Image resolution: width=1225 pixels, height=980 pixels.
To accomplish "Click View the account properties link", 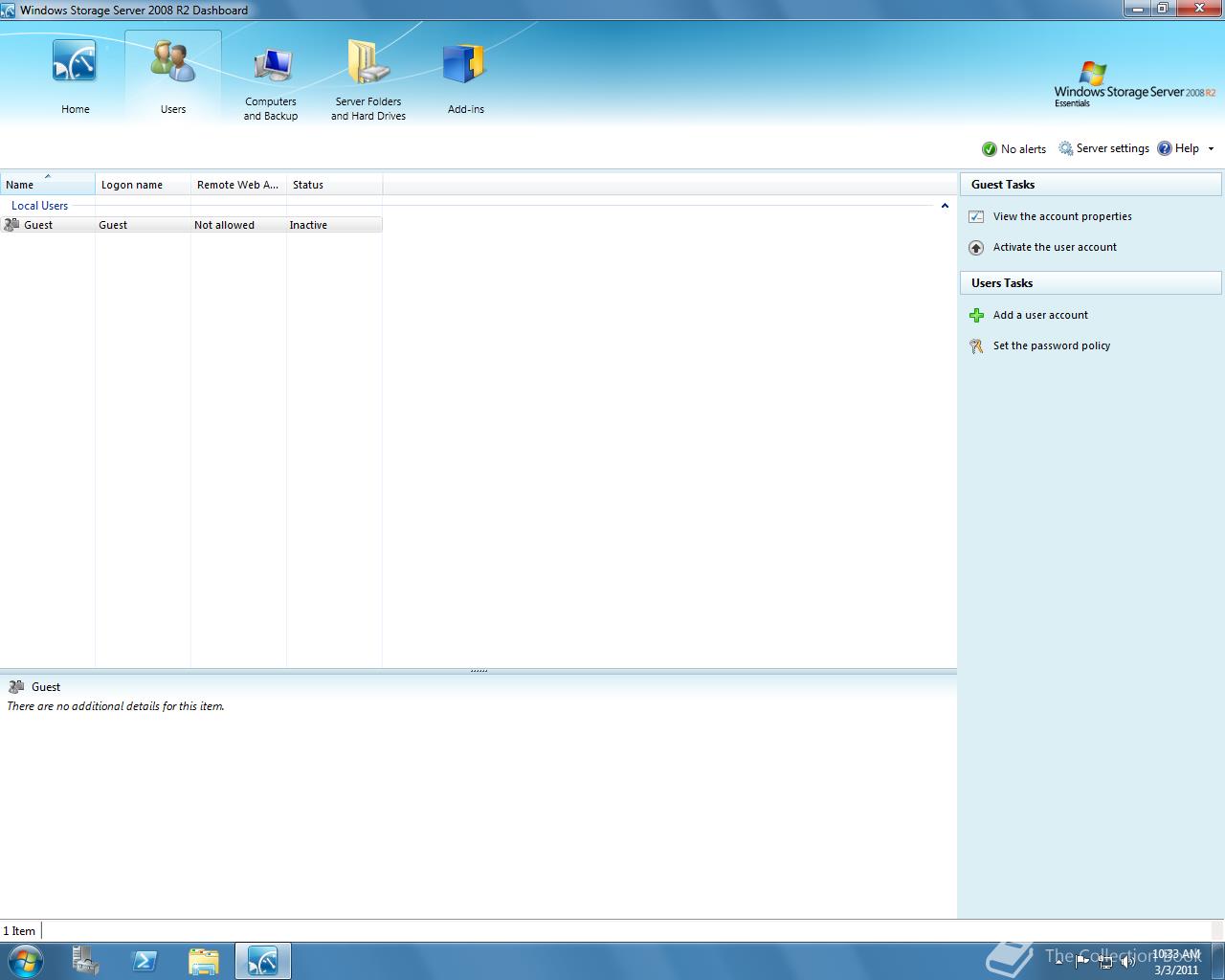I will tap(1062, 217).
